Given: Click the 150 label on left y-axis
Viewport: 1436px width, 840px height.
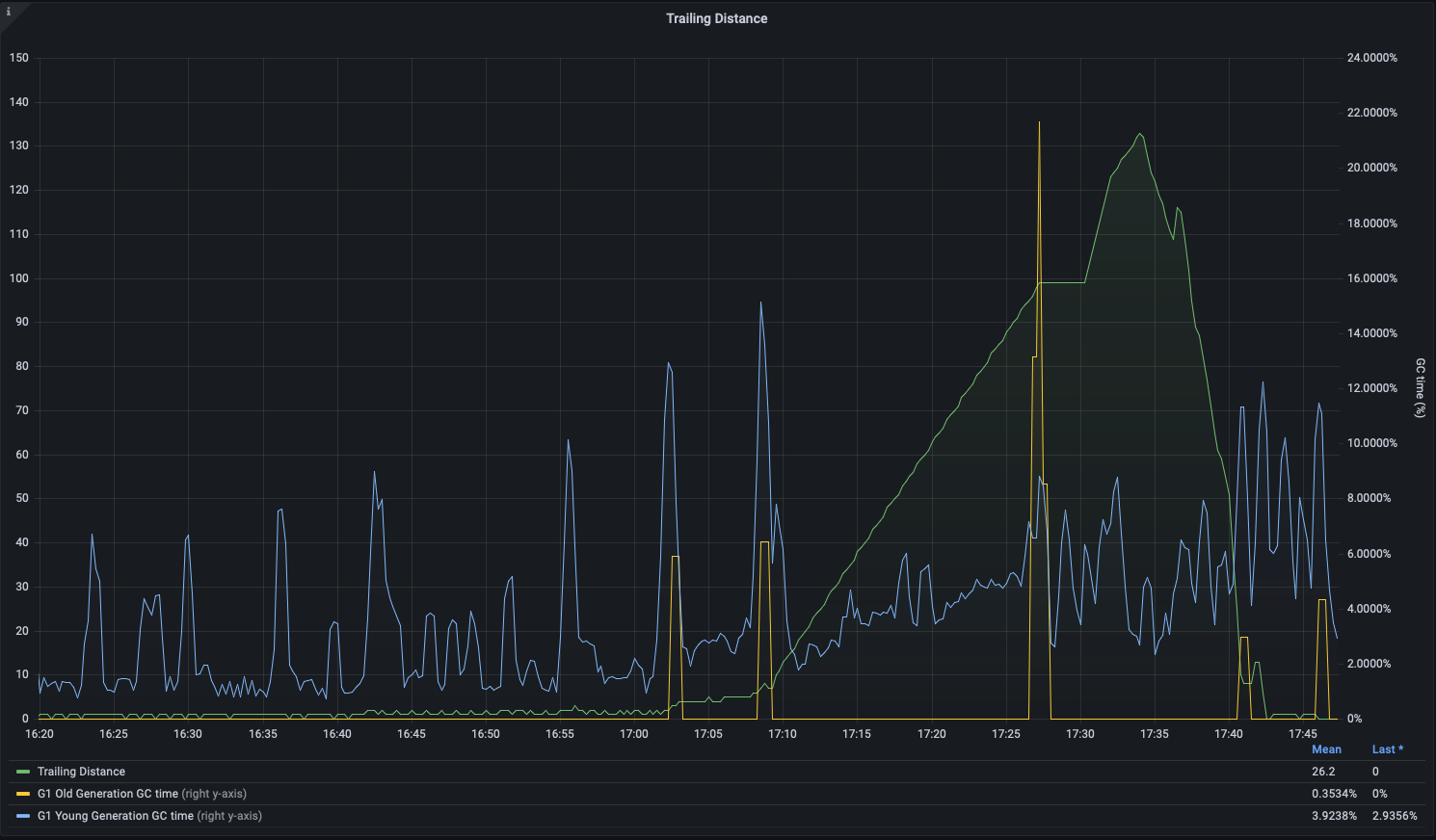Looking at the screenshot, I should point(19,58).
